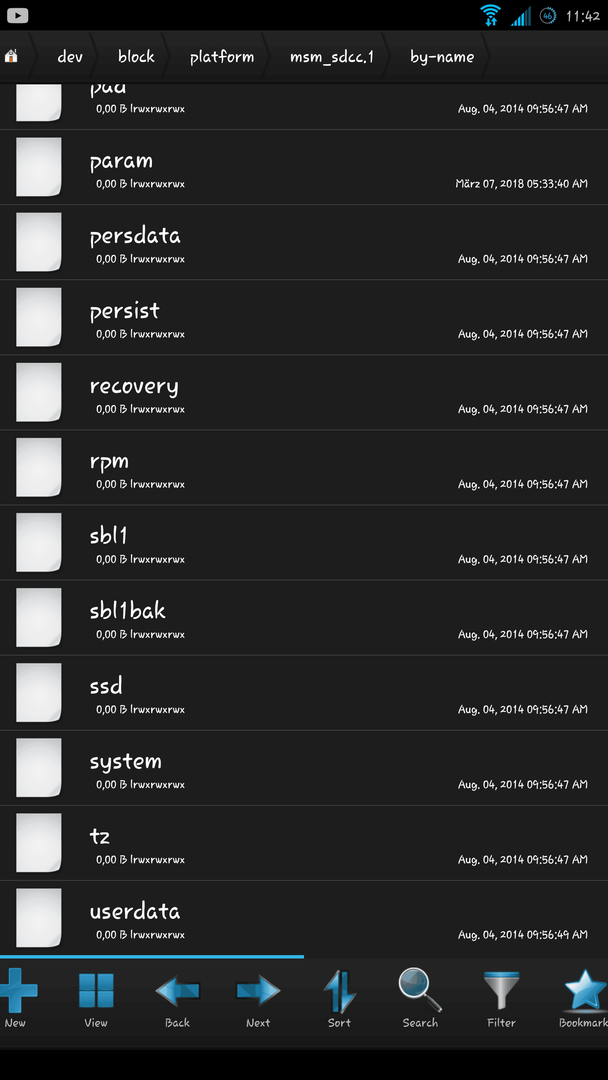Open the recovery partition entry
This screenshot has width=608, height=1080.
pyautogui.click(x=304, y=392)
